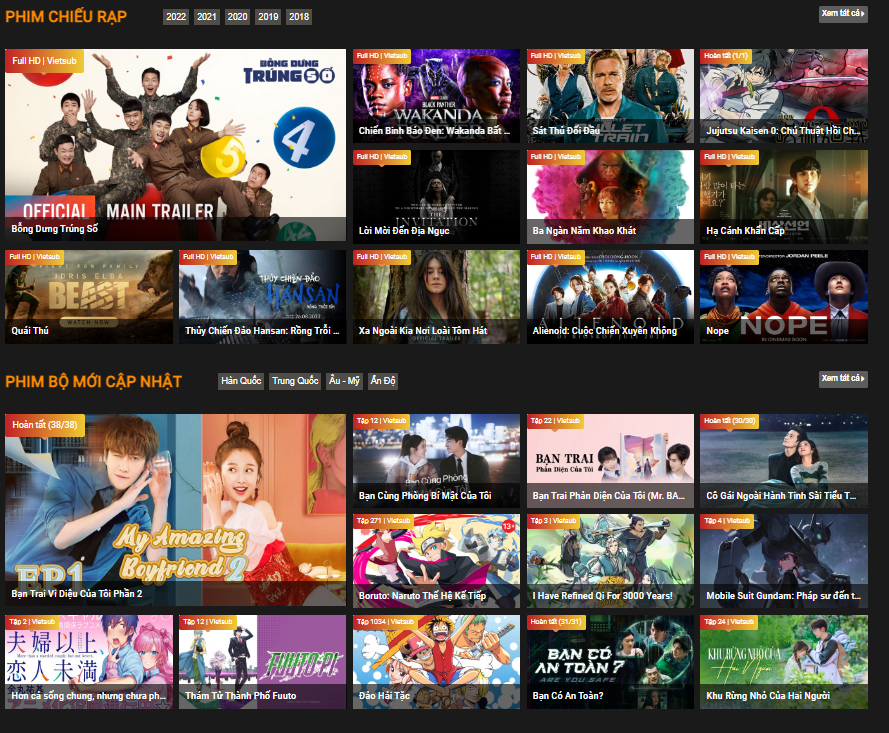Click the 'Tập 24 | Vietsub' badge
Viewport: 889px width, 733px height.
pyautogui.click(x=728, y=622)
